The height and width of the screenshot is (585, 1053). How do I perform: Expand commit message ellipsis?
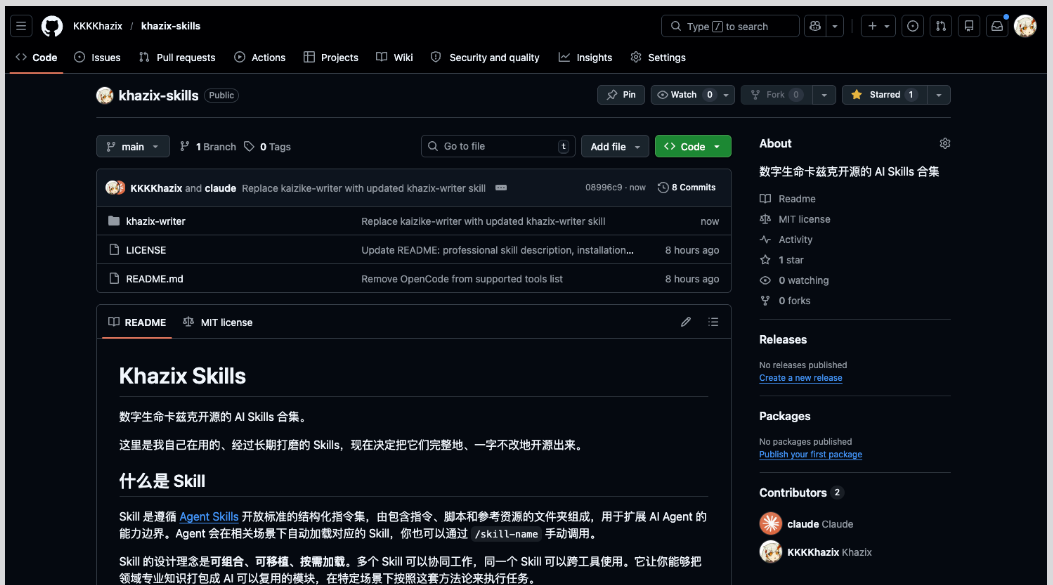point(501,188)
